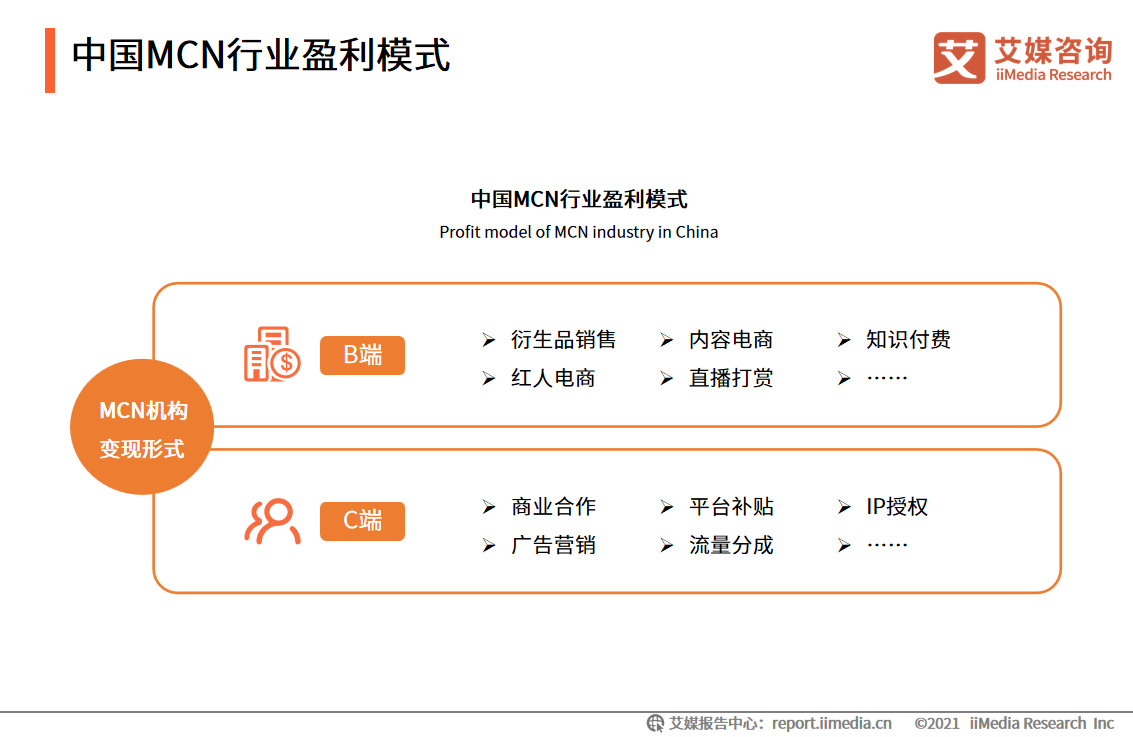Screen dimensions: 1133x737
Task: Click the 平台补贴 item
Action: [730, 507]
